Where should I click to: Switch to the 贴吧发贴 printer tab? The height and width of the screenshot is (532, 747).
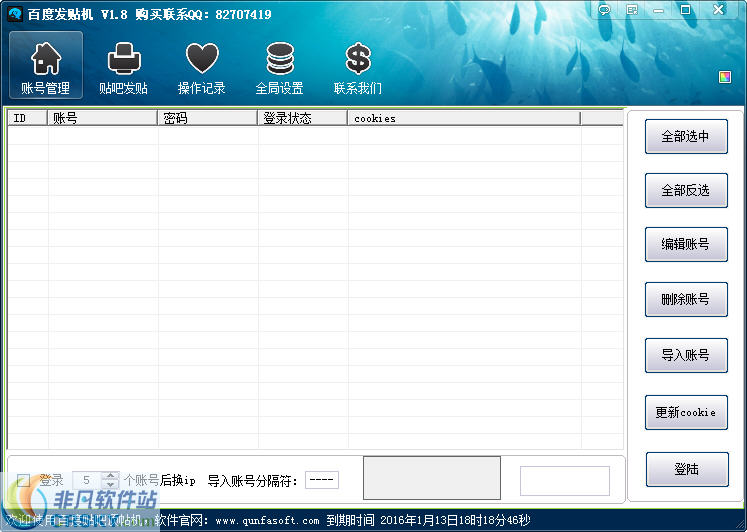(x=123, y=68)
